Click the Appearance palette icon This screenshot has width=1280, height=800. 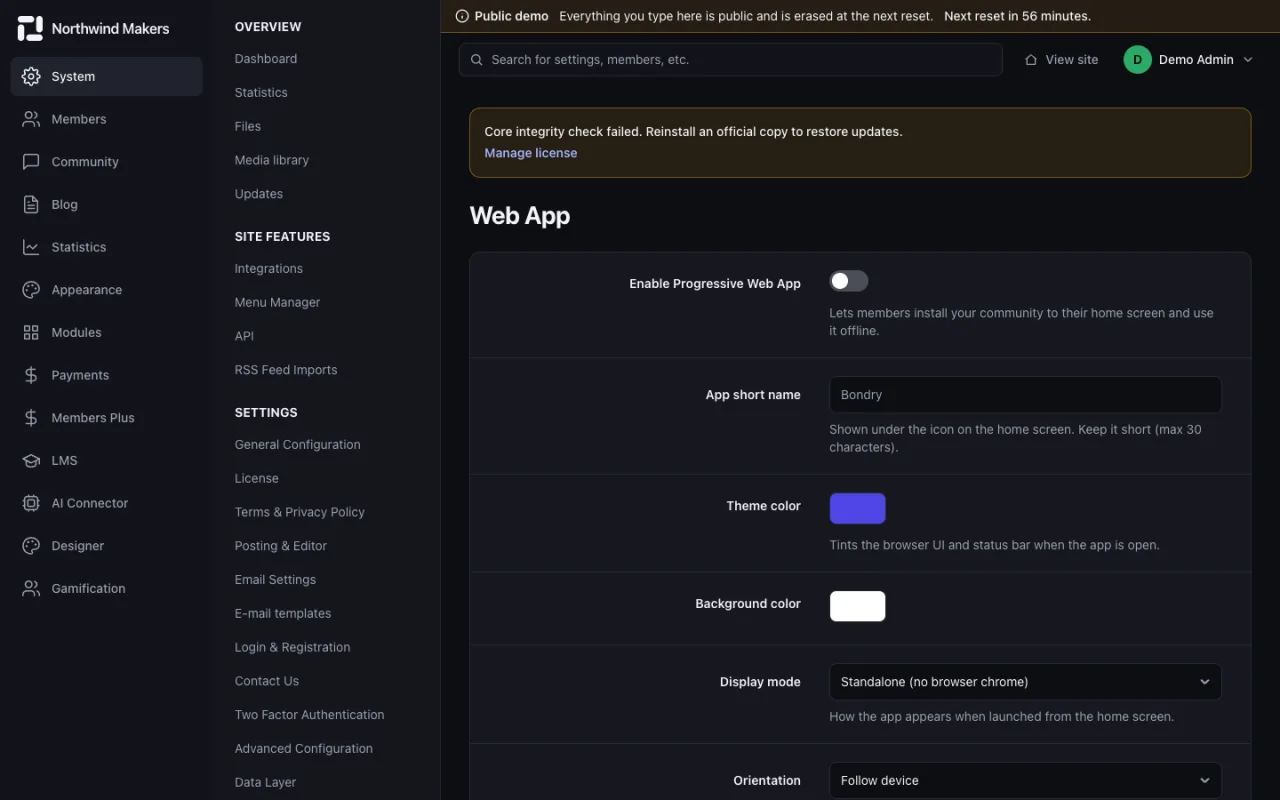pyautogui.click(x=31, y=290)
